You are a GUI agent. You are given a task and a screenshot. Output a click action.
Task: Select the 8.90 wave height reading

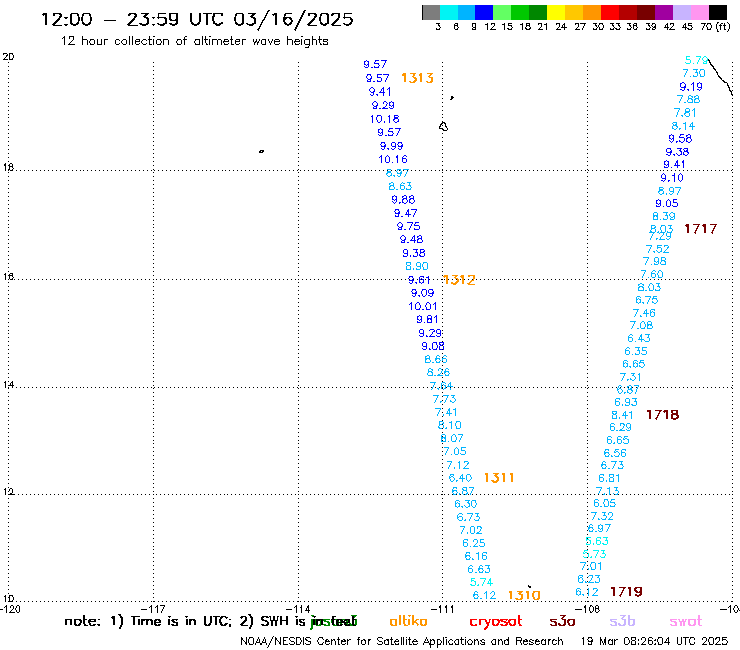point(417,266)
